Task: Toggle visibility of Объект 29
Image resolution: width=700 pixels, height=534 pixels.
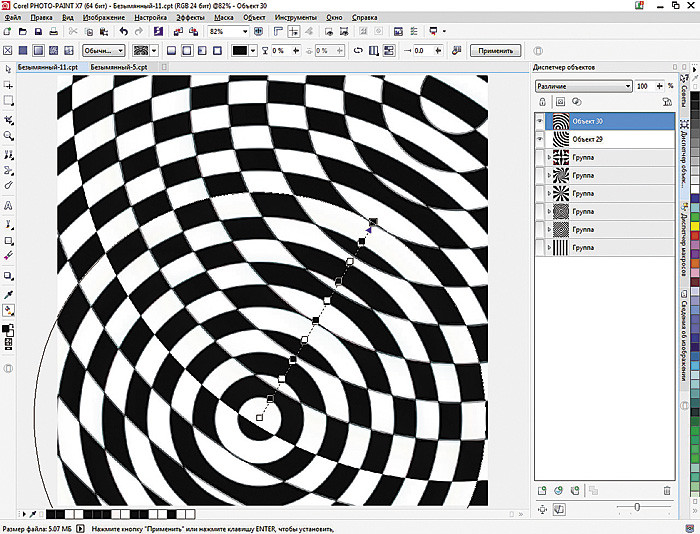Action: (x=541, y=139)
